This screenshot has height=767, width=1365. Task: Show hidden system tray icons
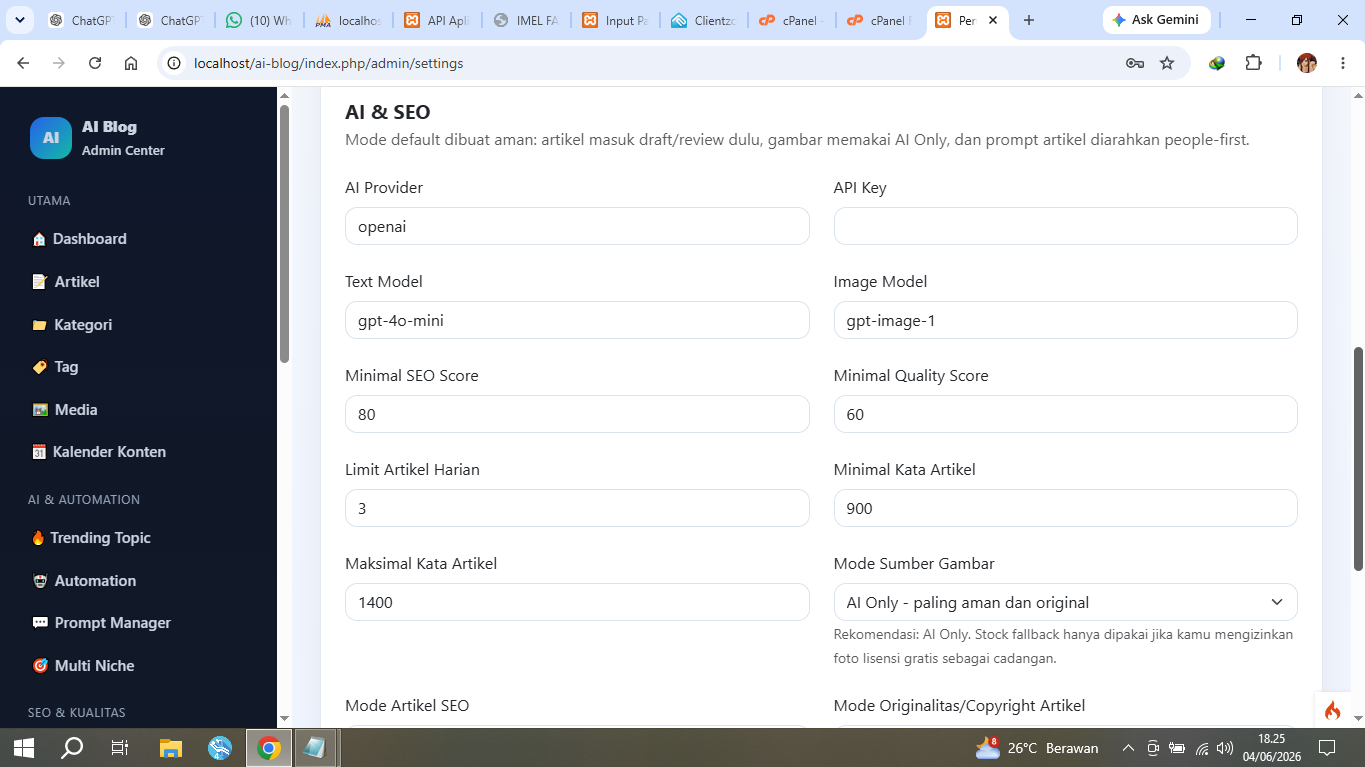[x=1128, y=748]
